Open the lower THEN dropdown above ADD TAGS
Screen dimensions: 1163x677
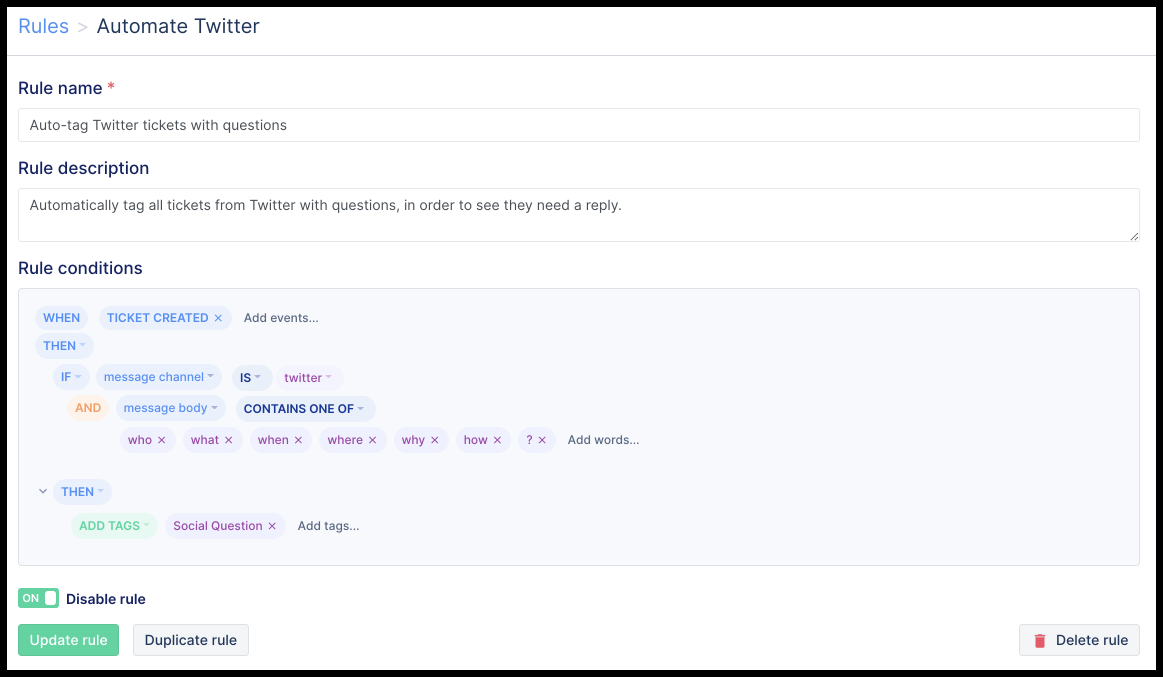[82, 492]
